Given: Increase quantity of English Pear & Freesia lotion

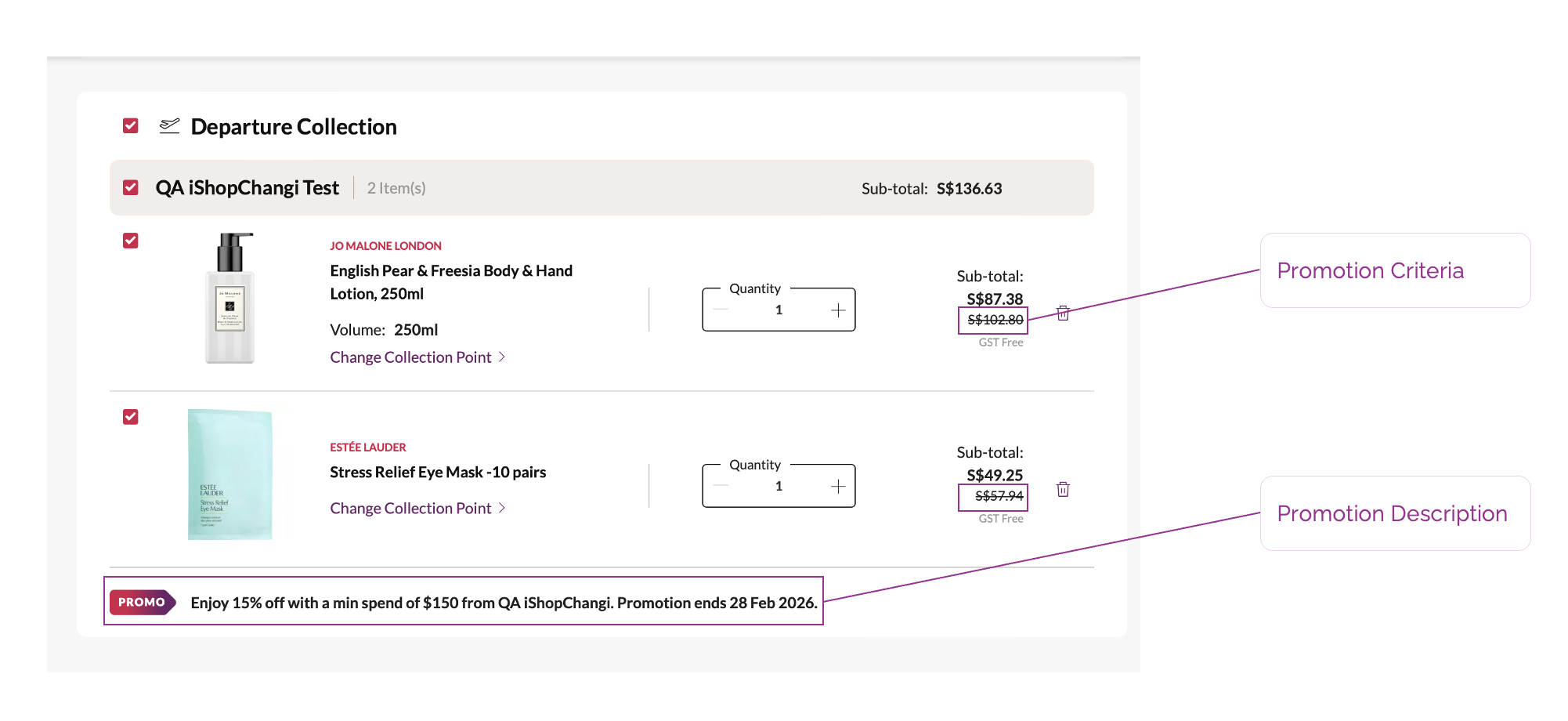Looking at the screenshot, I should pyautogui.click(x=838, y=310).
